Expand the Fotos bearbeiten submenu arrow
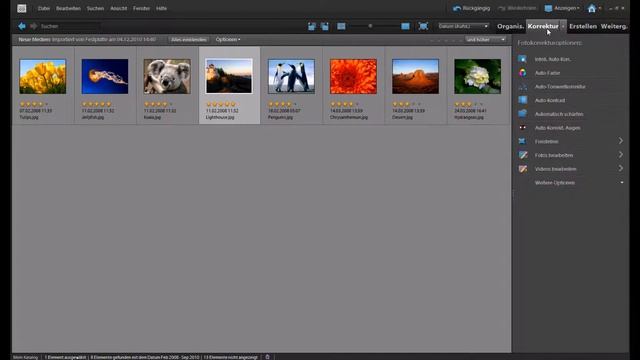 (x=620, y=155)
